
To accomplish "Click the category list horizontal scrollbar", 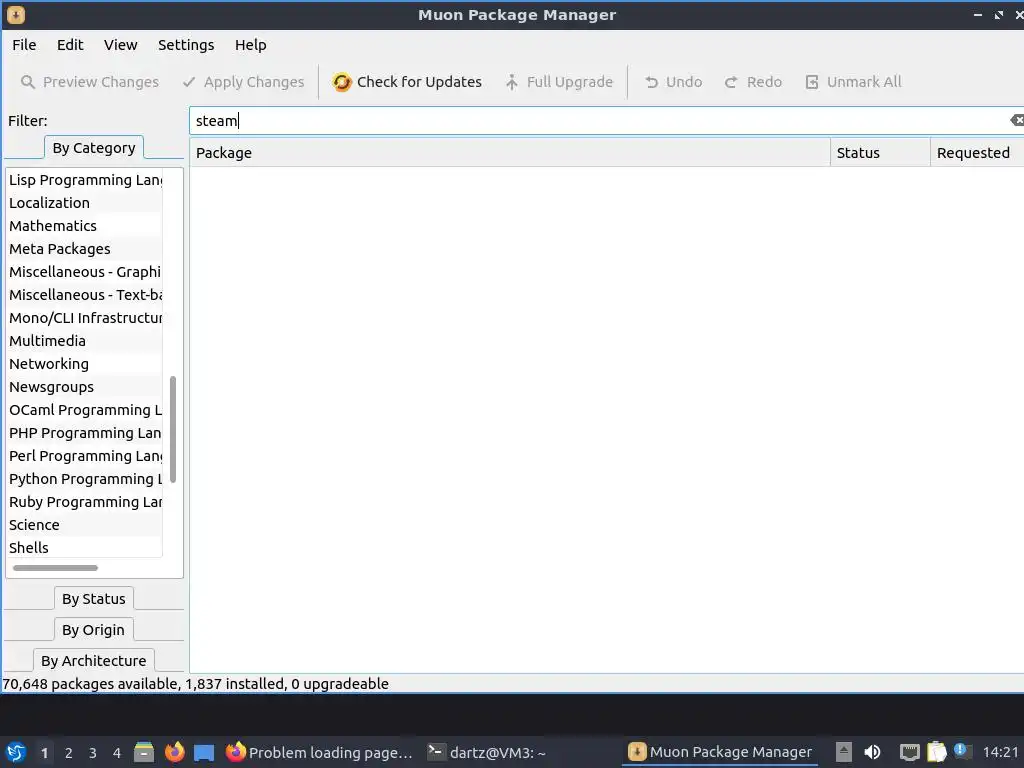I will point(56,568).
